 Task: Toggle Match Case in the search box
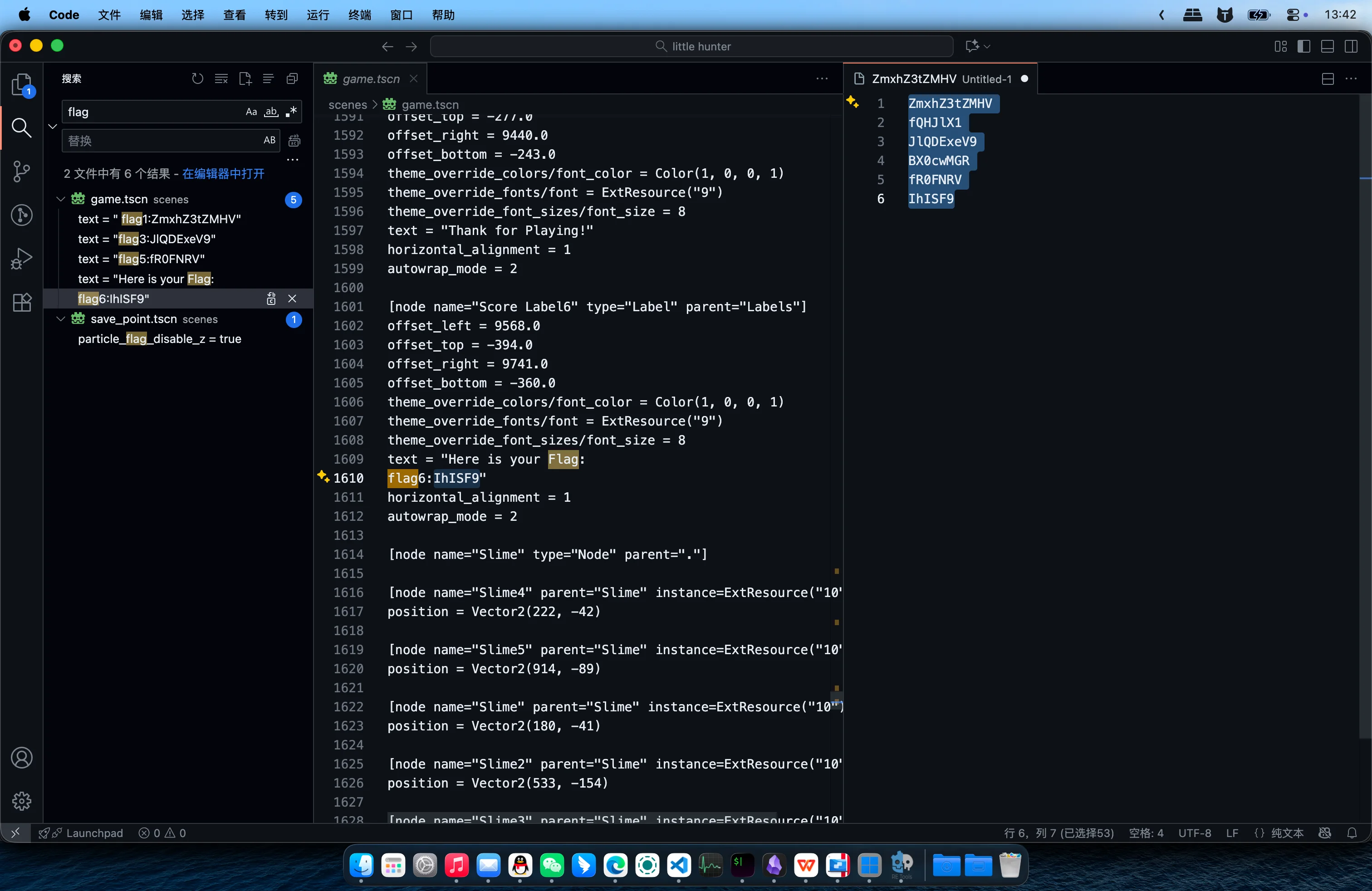[251, 112]
